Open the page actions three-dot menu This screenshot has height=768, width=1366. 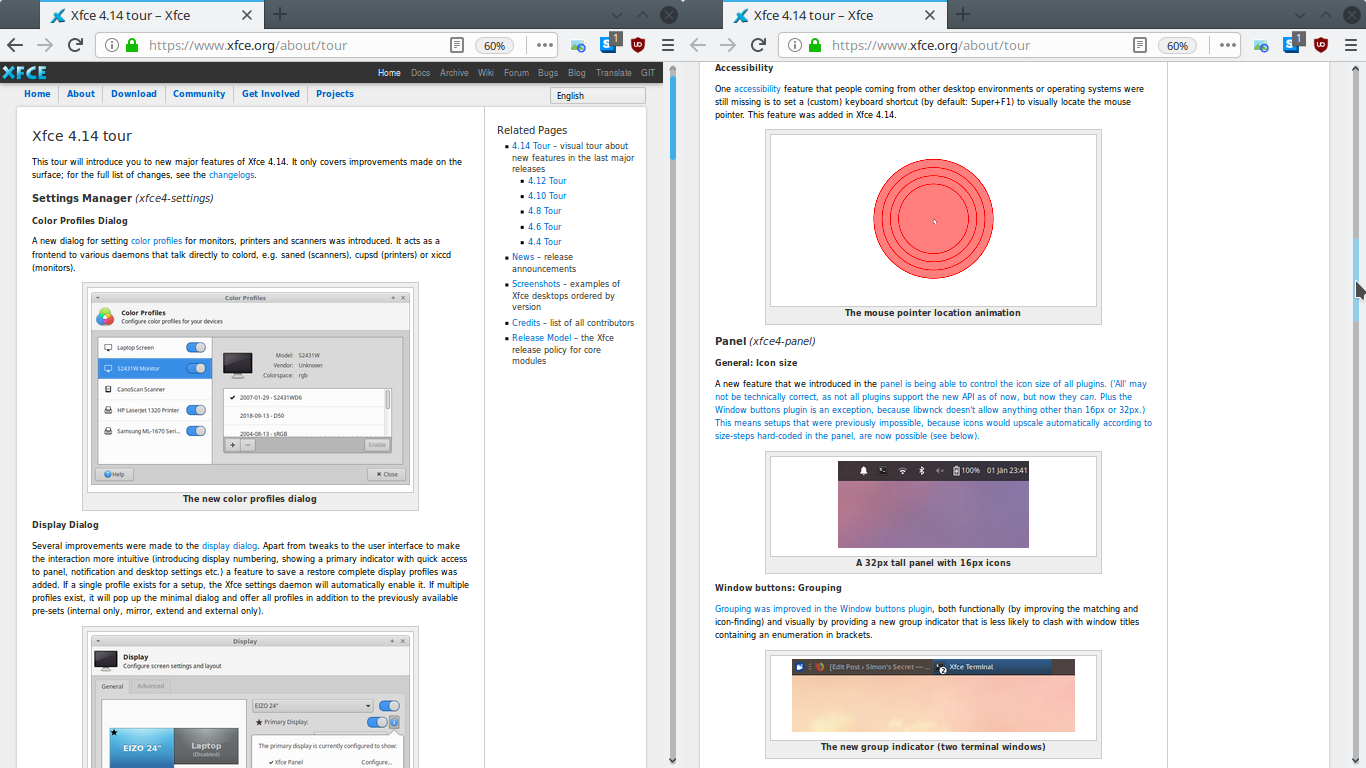pos(544,45)
